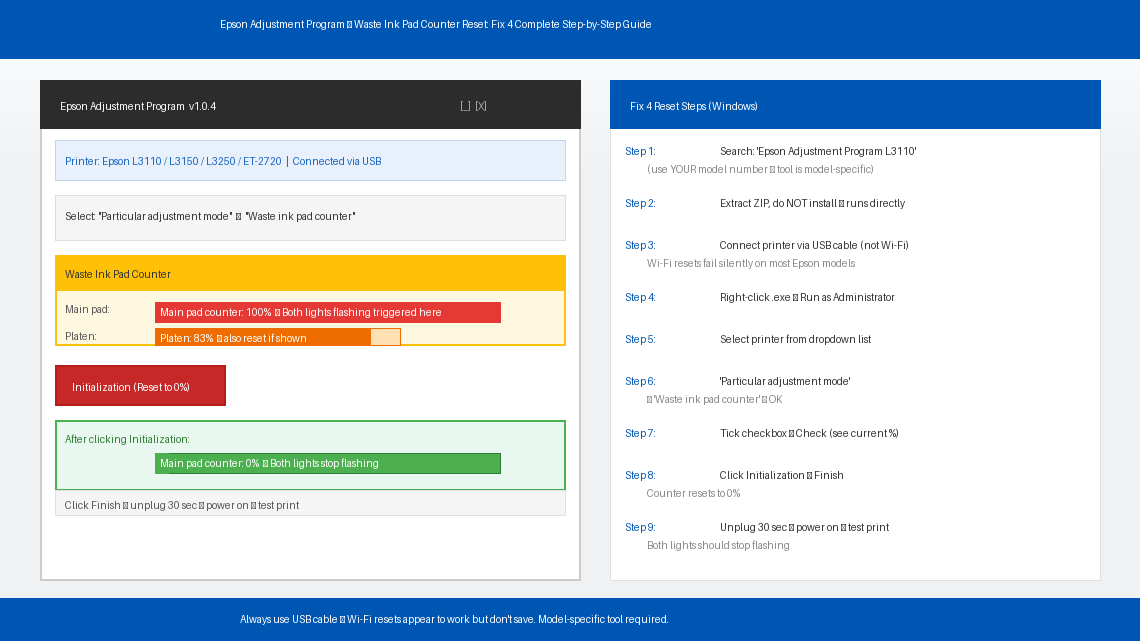Click the Step 9 label

click(x=640, y=527)
